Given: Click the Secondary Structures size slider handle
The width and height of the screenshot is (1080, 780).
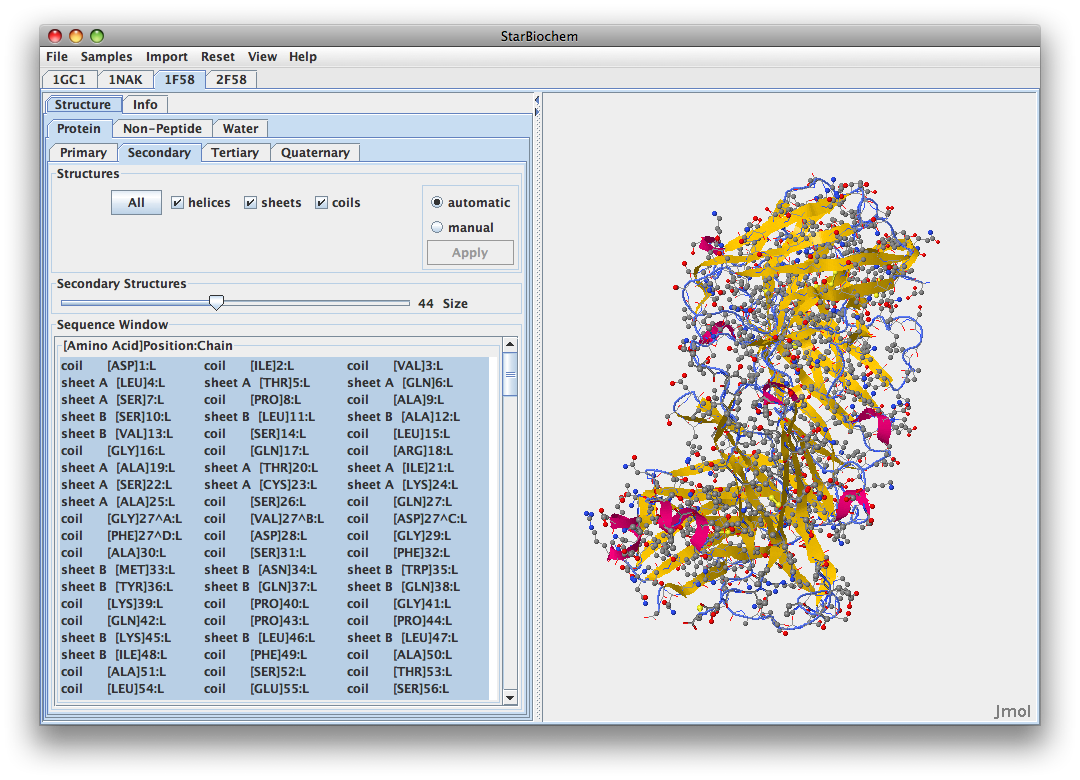Looking at the screenshot, I should [216, 303].
